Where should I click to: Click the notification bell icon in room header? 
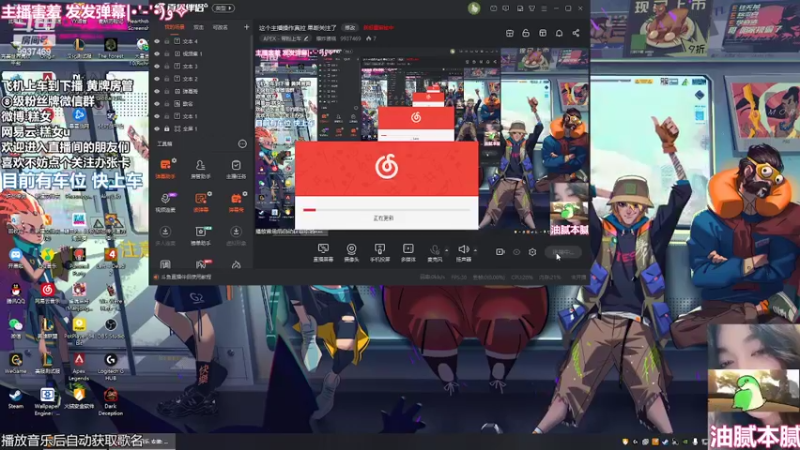[x=559, y=33]
